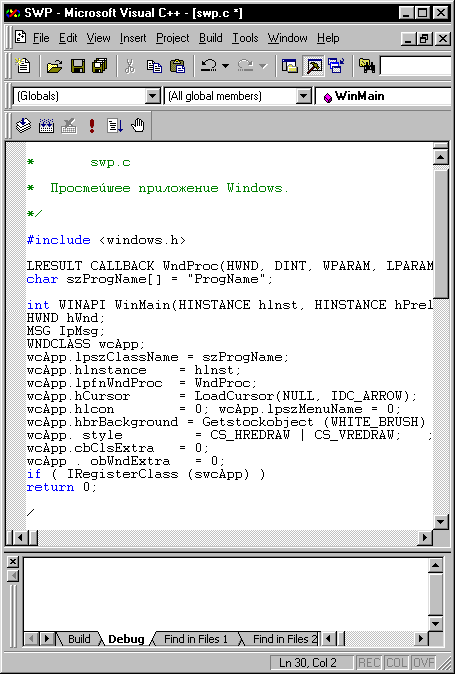Click the REC indicator in status bar
The height and width of the screenshot is (674, 455).
pos(369,662)
